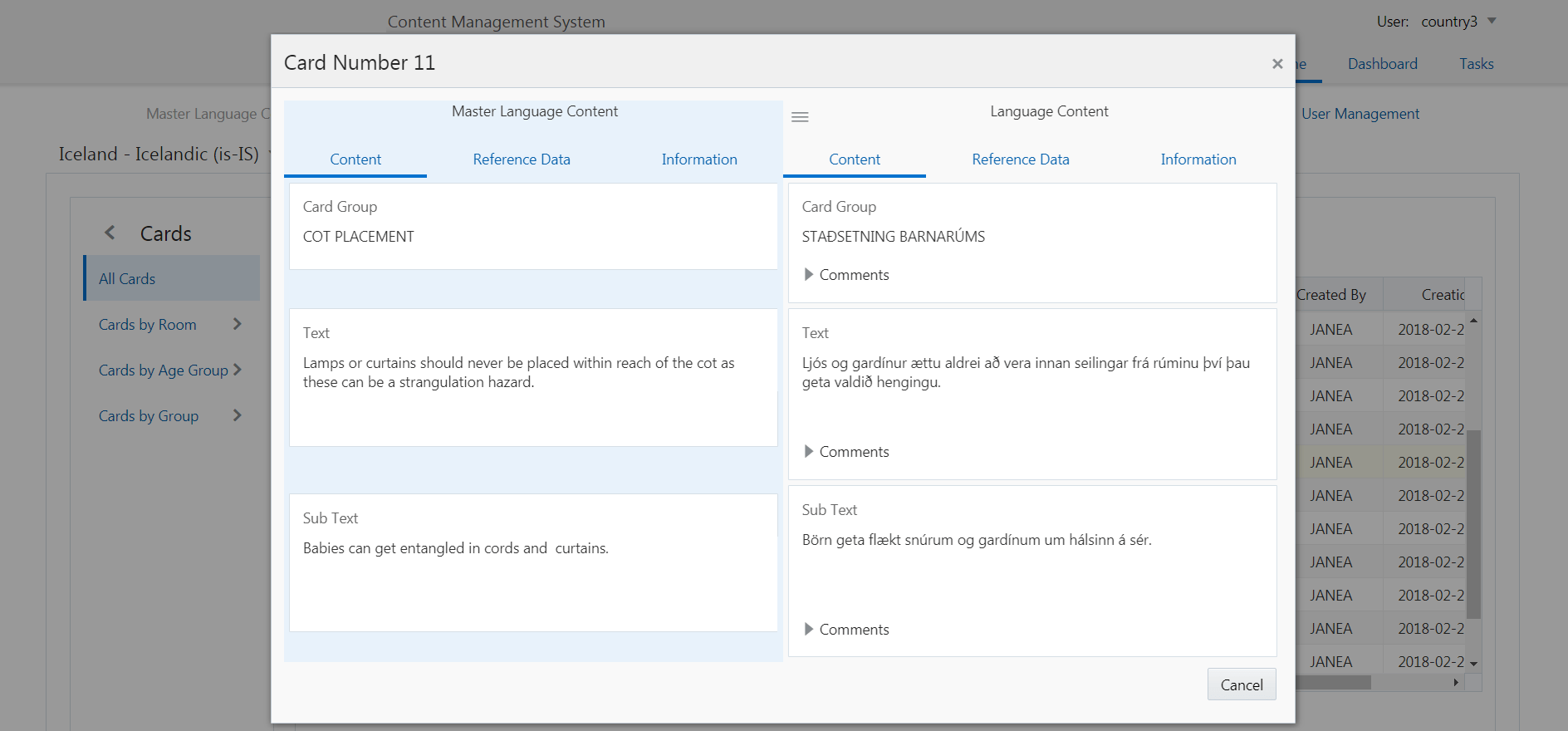The width and height of the screenshot is (1568, 731).
Task: Open the country3 user dropdown arrow
Action: pos(1492,21)
